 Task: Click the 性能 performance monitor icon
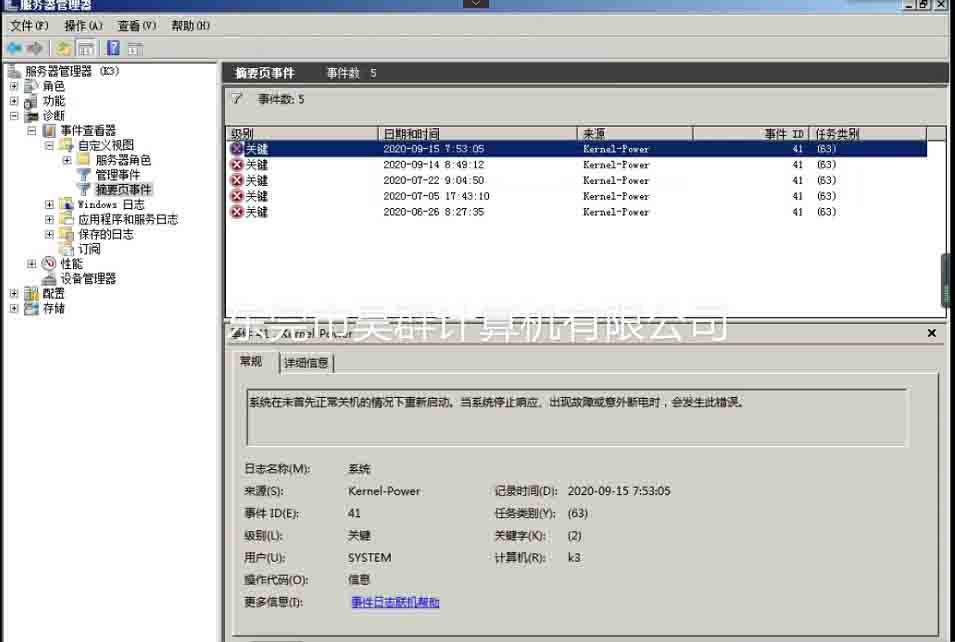pyautogui.click(x=49, y=264)
